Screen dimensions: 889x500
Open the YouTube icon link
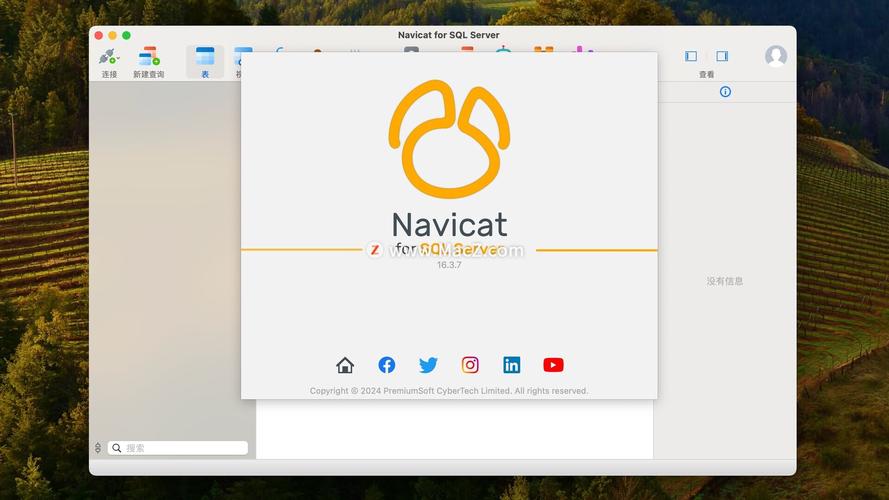[x=553, y=365]
